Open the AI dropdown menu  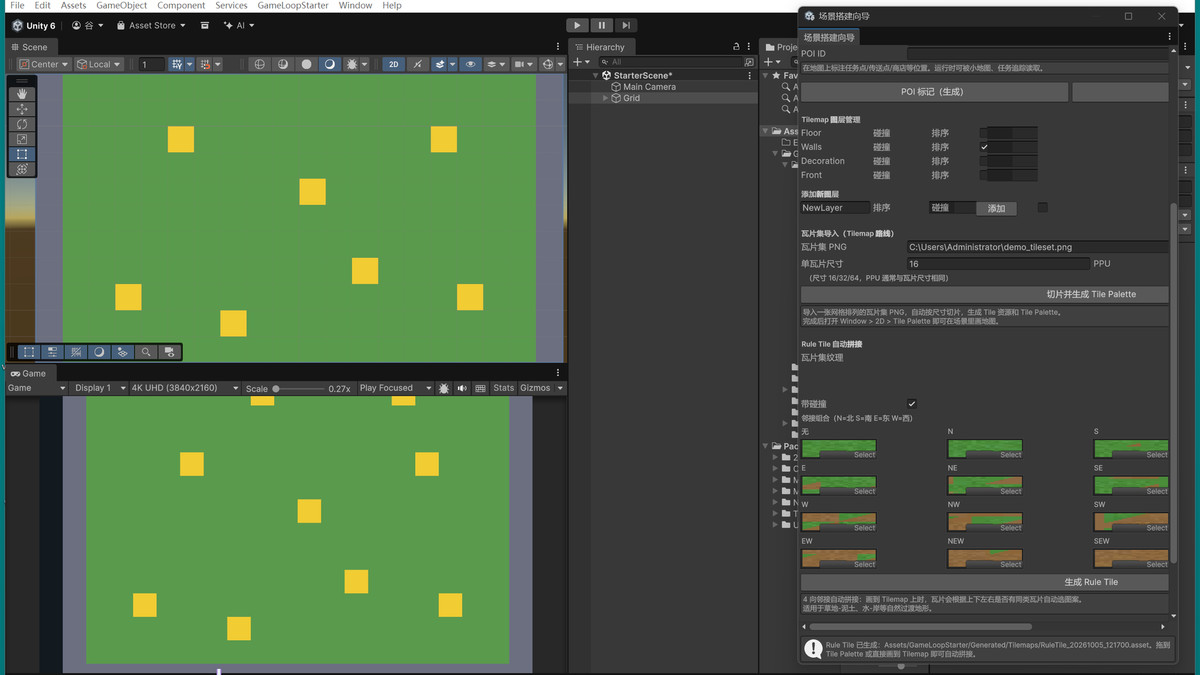(x=240, y=25)
